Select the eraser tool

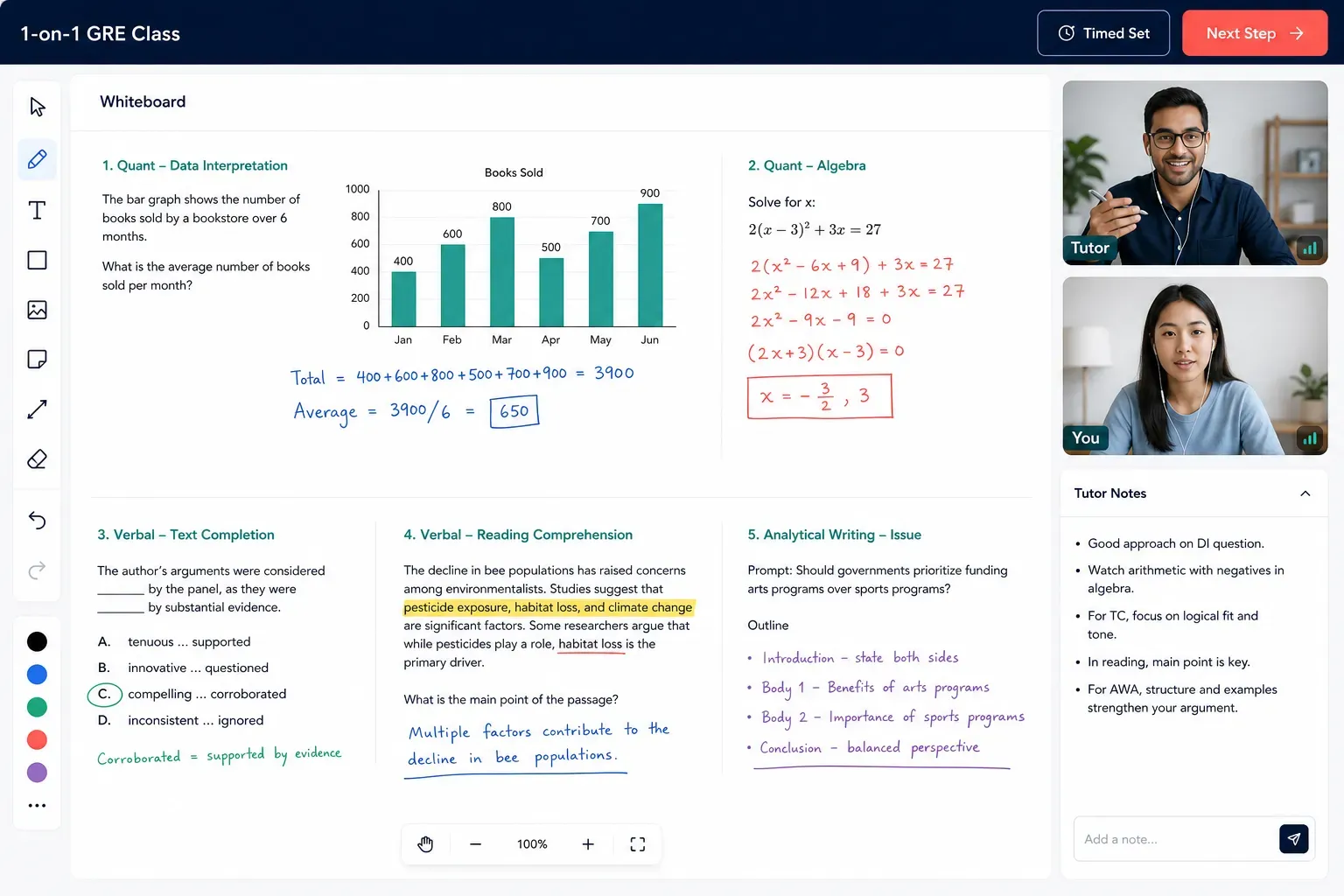pyautogui.click(x=37, y=459)
